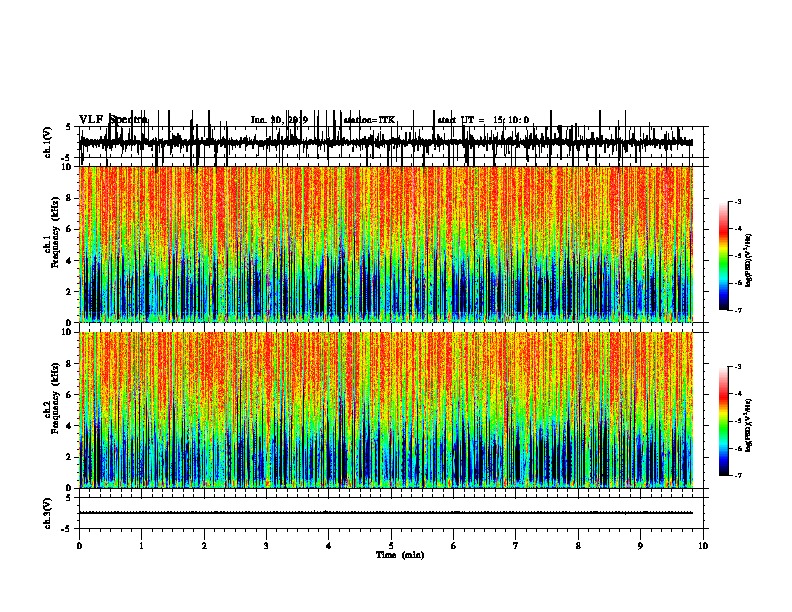Click time axis tick label "0"
This screenshot has width=792, height=612.
pyautogui.click(x=79, y=546)
